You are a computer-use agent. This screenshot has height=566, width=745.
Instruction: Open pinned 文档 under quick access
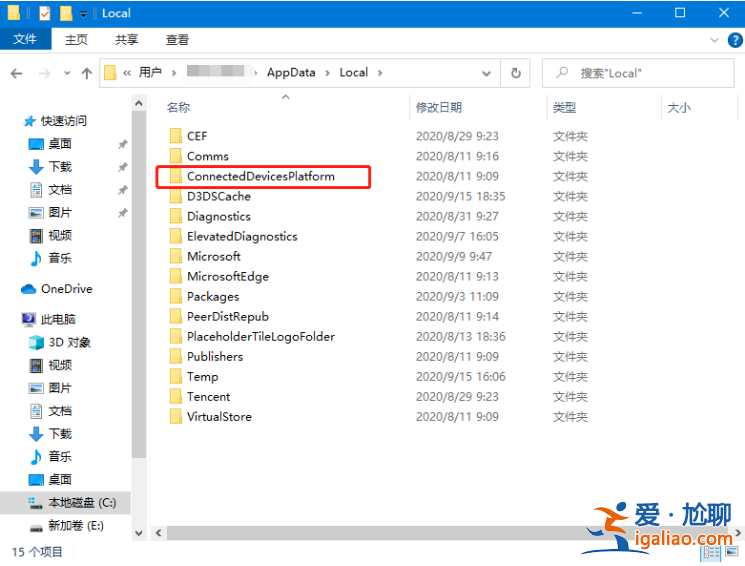60,190
